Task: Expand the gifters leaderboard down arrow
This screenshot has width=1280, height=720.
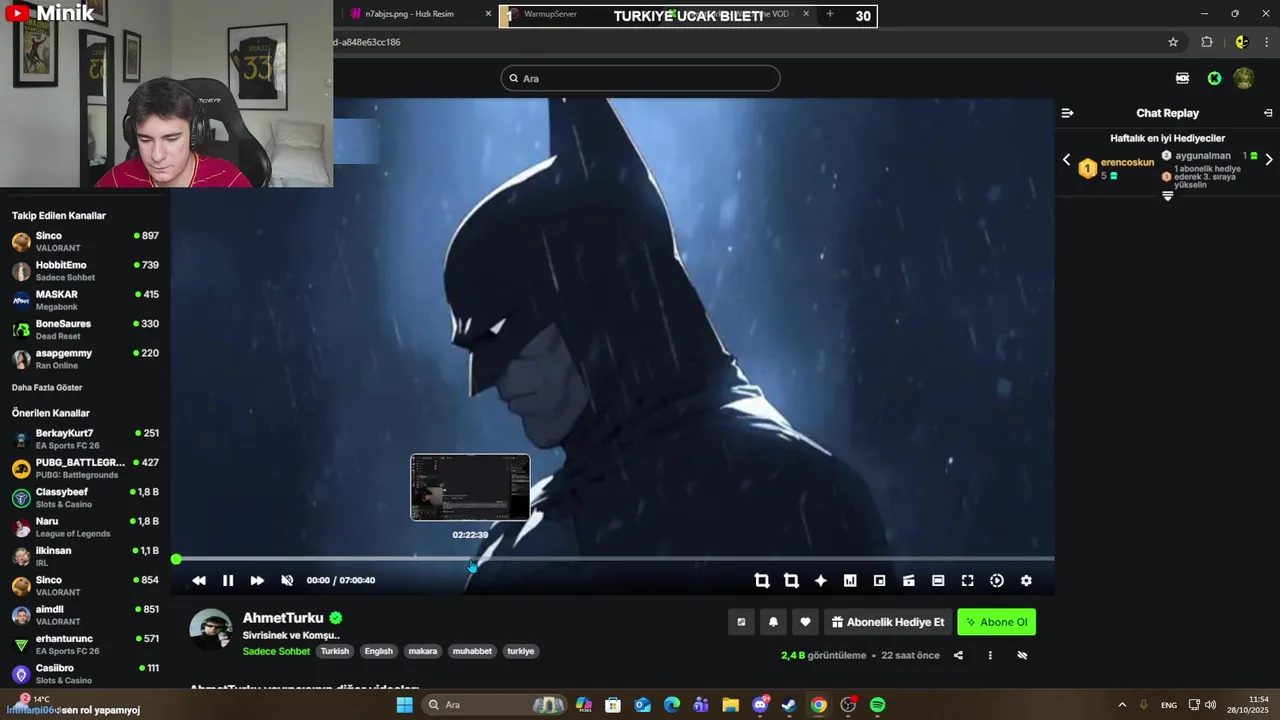Action: [1167, 197]
